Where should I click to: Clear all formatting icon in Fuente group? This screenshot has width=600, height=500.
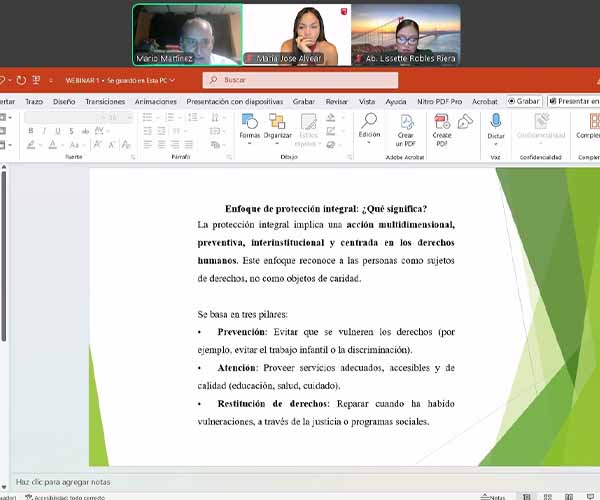[x=126, y=145]
